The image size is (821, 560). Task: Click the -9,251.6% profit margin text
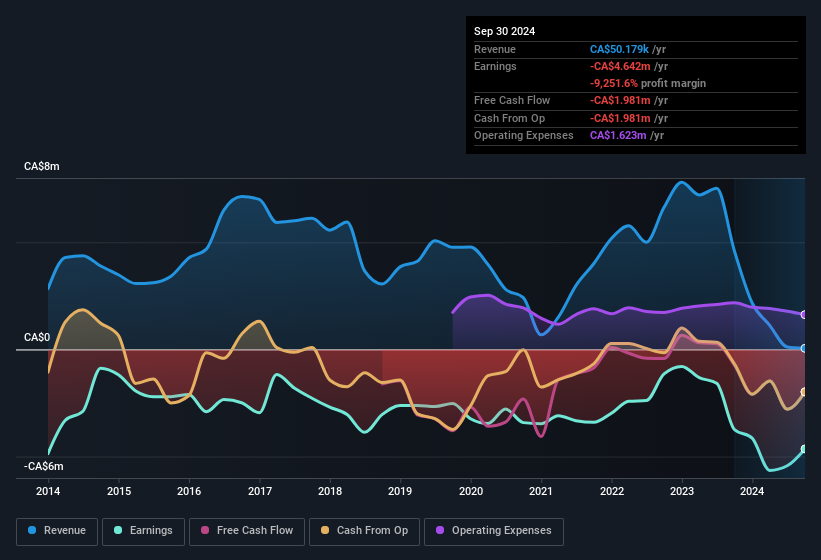(x=648, y=84)
